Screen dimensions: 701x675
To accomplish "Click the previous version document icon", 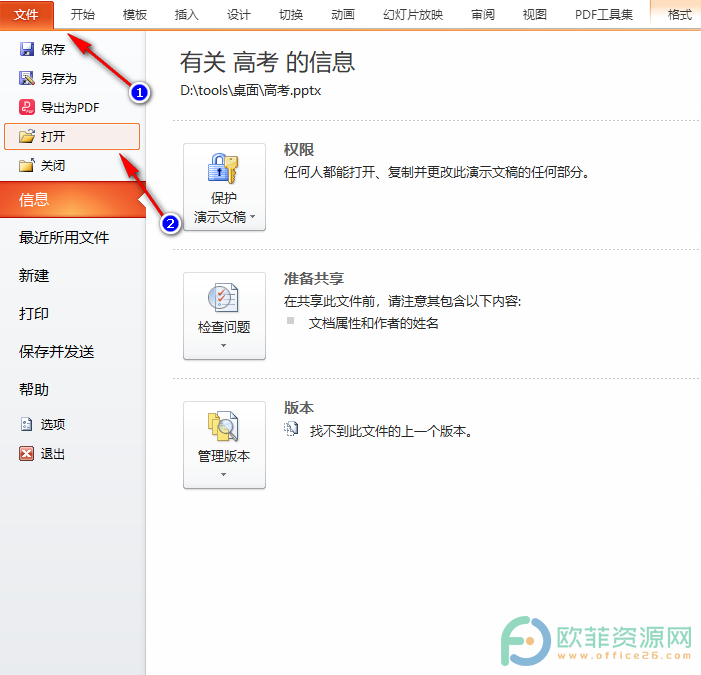I will (291, 430).
